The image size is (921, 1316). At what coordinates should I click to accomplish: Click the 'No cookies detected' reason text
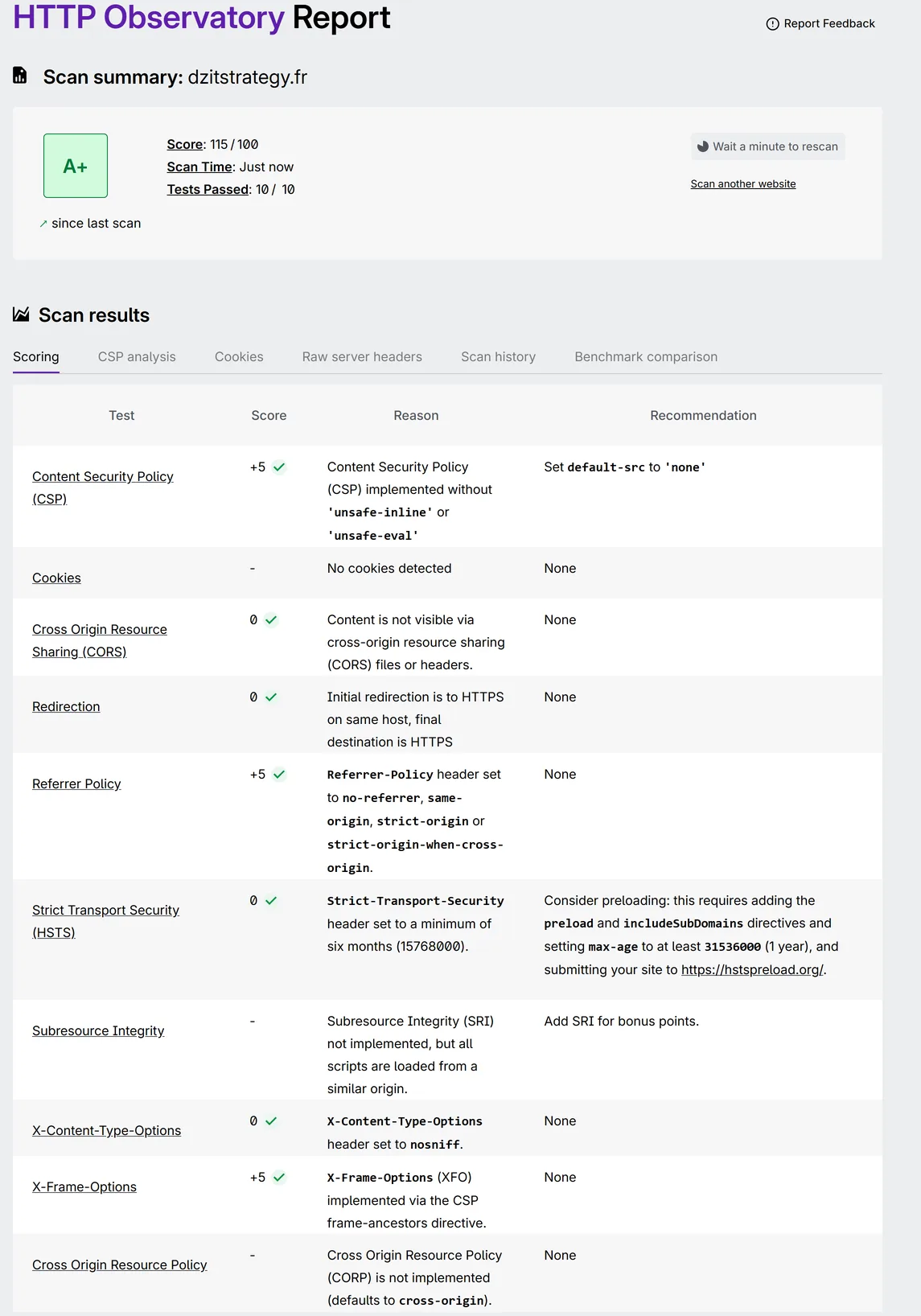pyautogui.click(x=389, y=568)
